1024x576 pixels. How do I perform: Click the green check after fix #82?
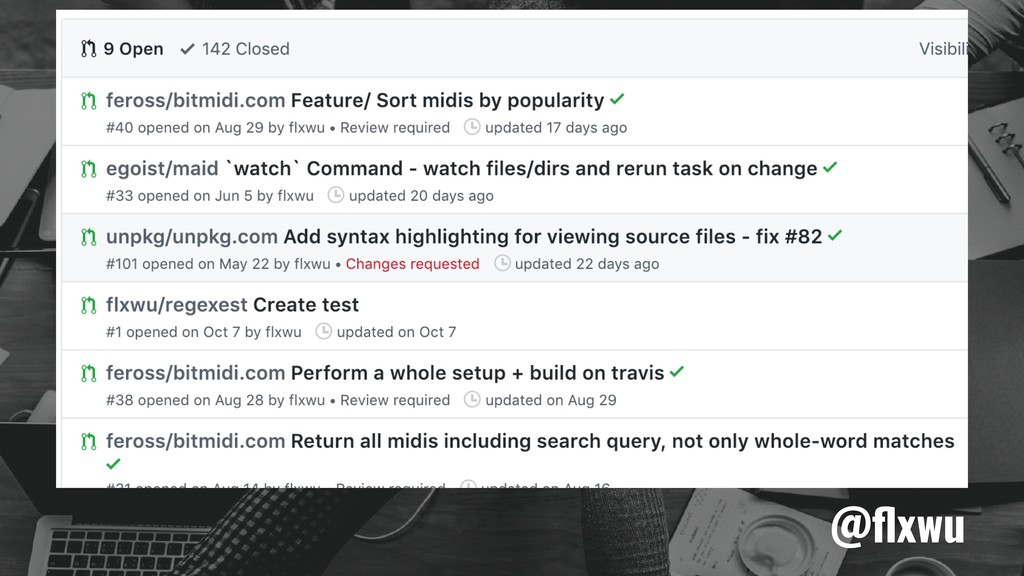835,235
